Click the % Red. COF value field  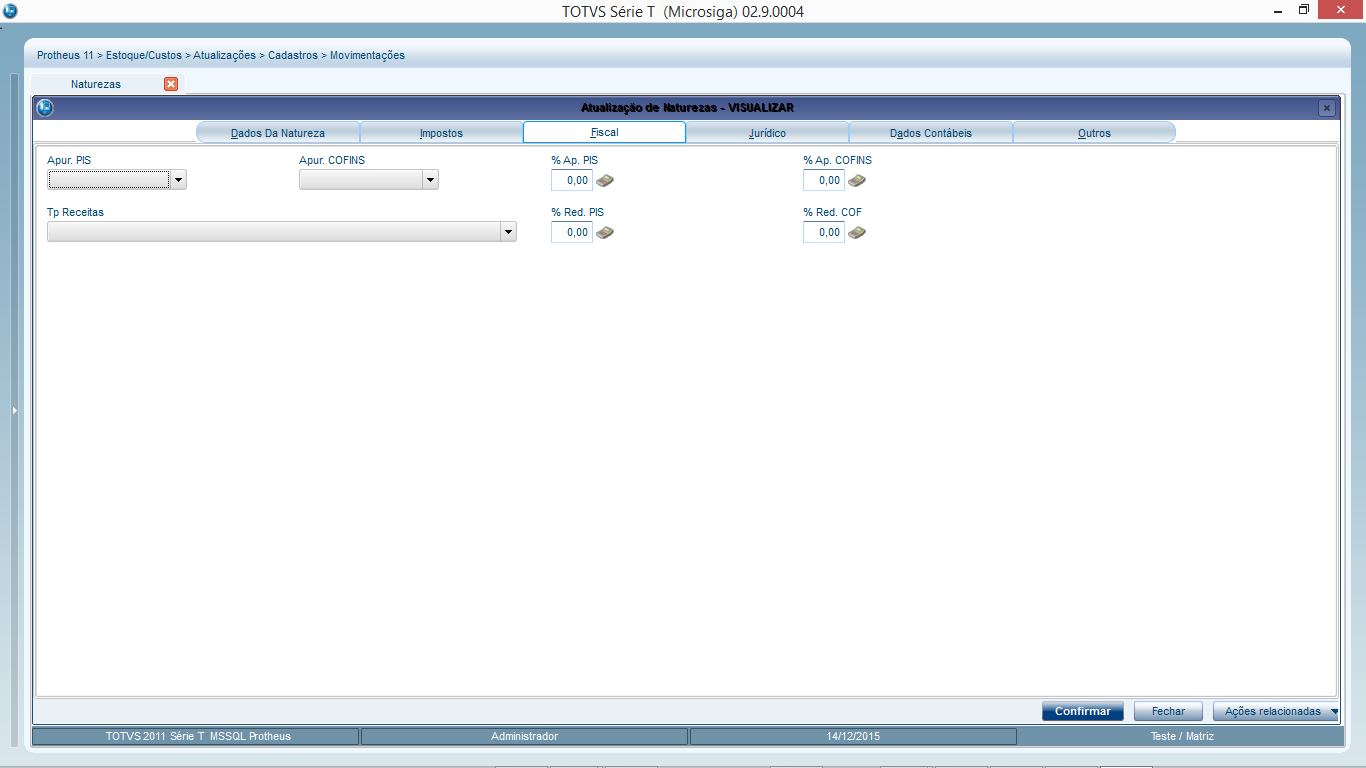(824, 232)
